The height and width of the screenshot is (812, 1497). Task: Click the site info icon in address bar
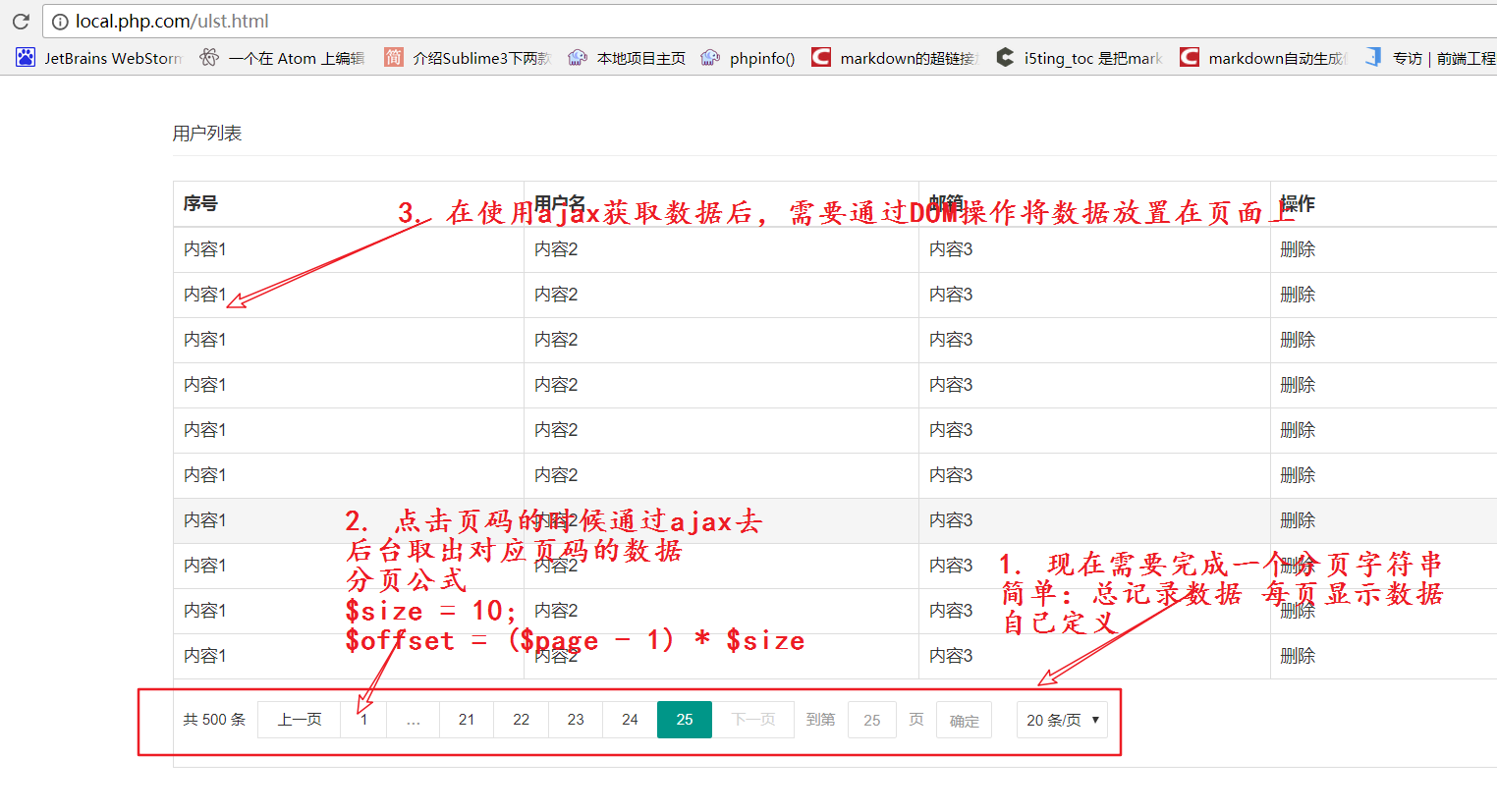pos(60,22)
